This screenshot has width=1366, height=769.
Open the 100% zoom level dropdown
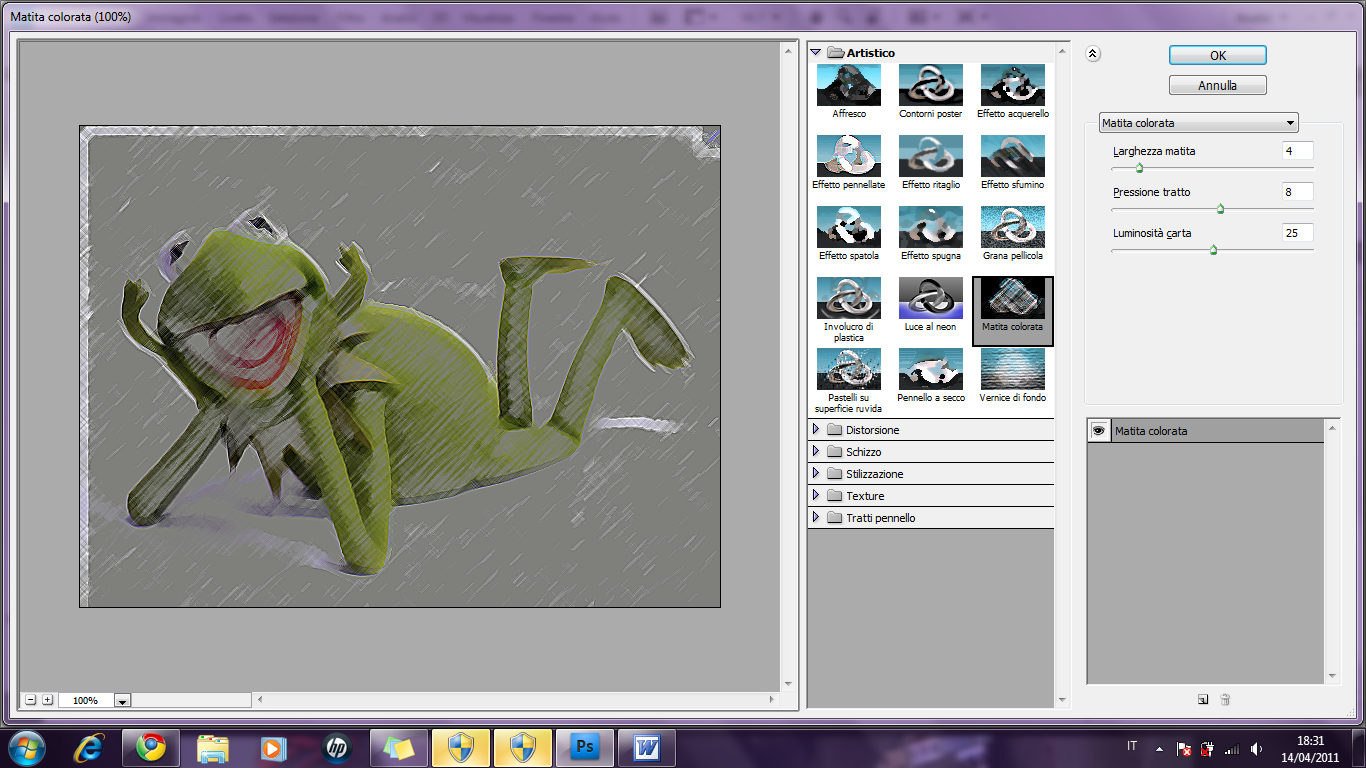click(x=122, y=701)
